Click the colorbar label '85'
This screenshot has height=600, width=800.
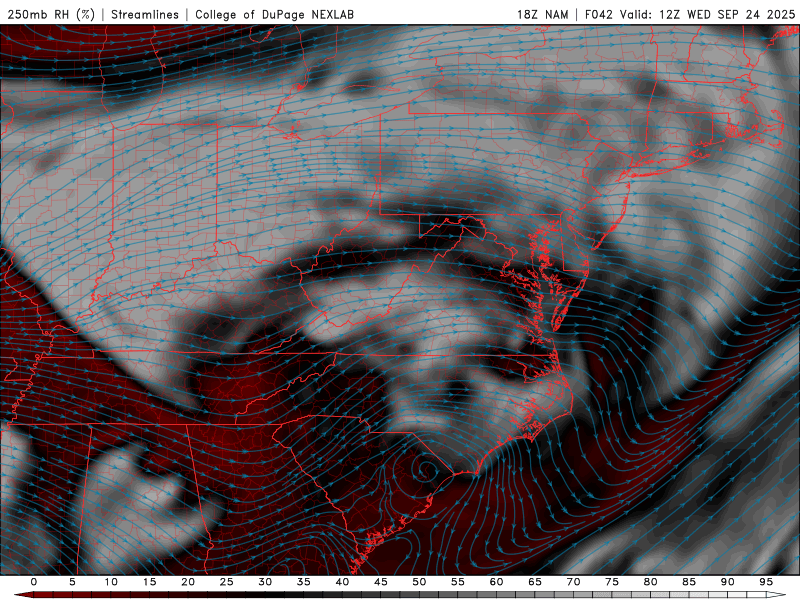coord(689,582)
